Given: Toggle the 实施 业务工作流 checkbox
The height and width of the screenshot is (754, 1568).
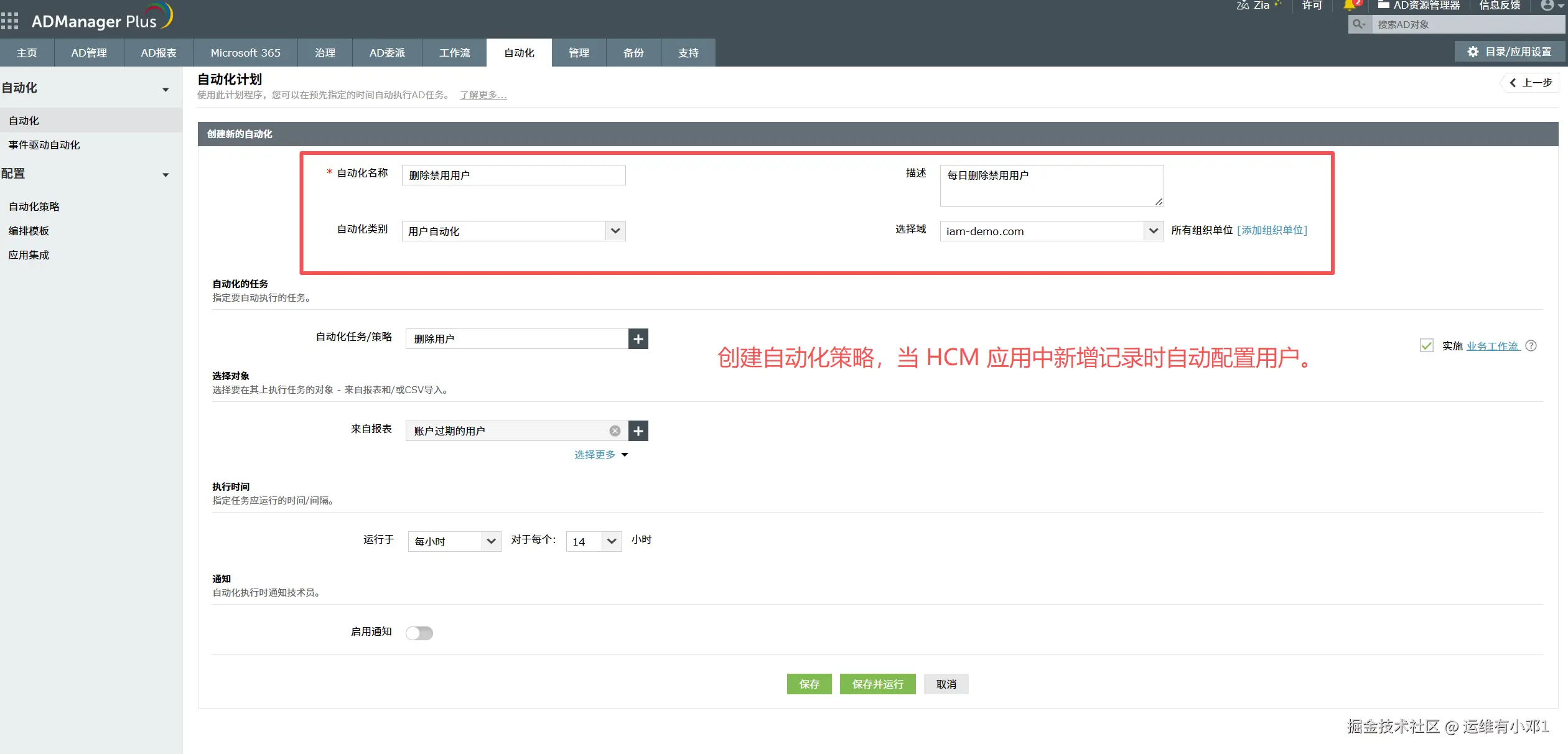Looking at the screenshot, I should click(1426, 346).
